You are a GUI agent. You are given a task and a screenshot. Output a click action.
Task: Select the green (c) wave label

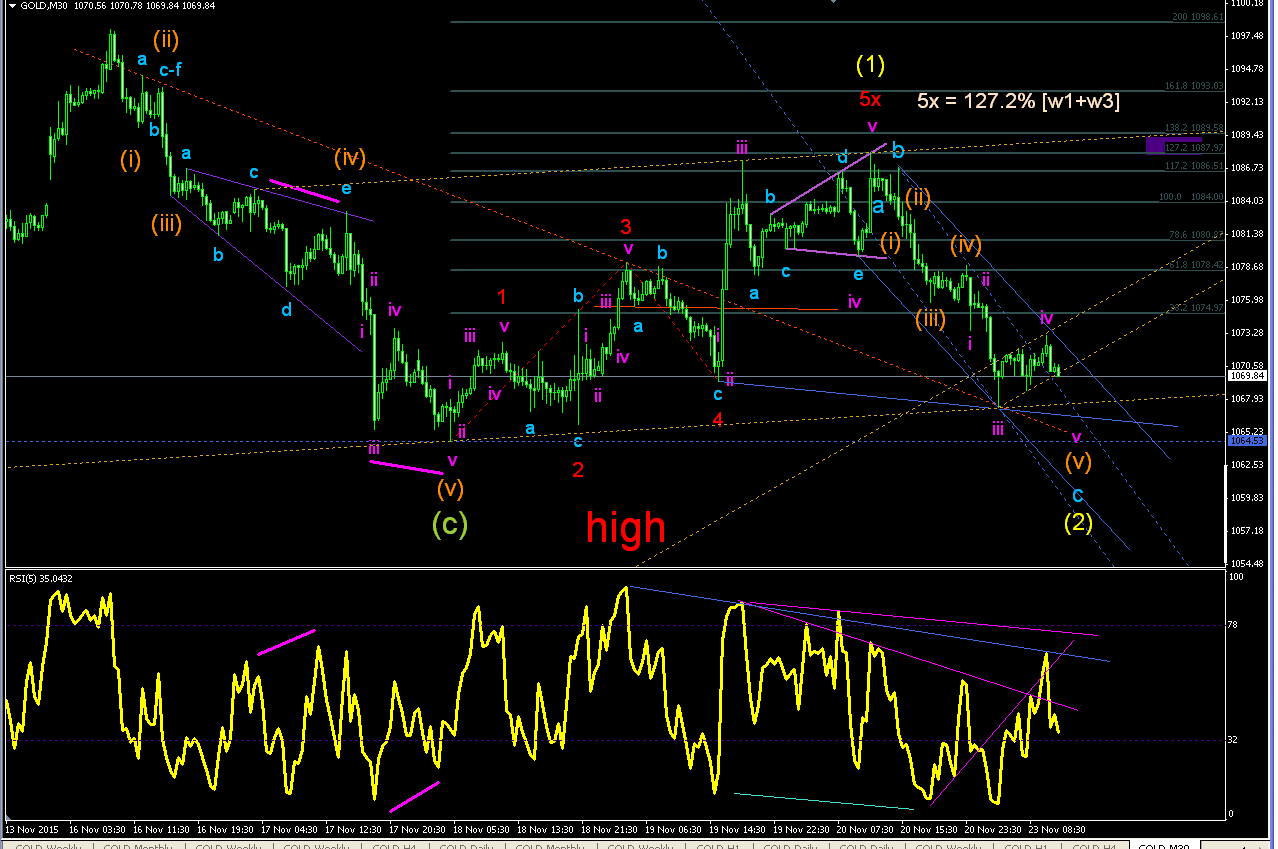(449, 523)
